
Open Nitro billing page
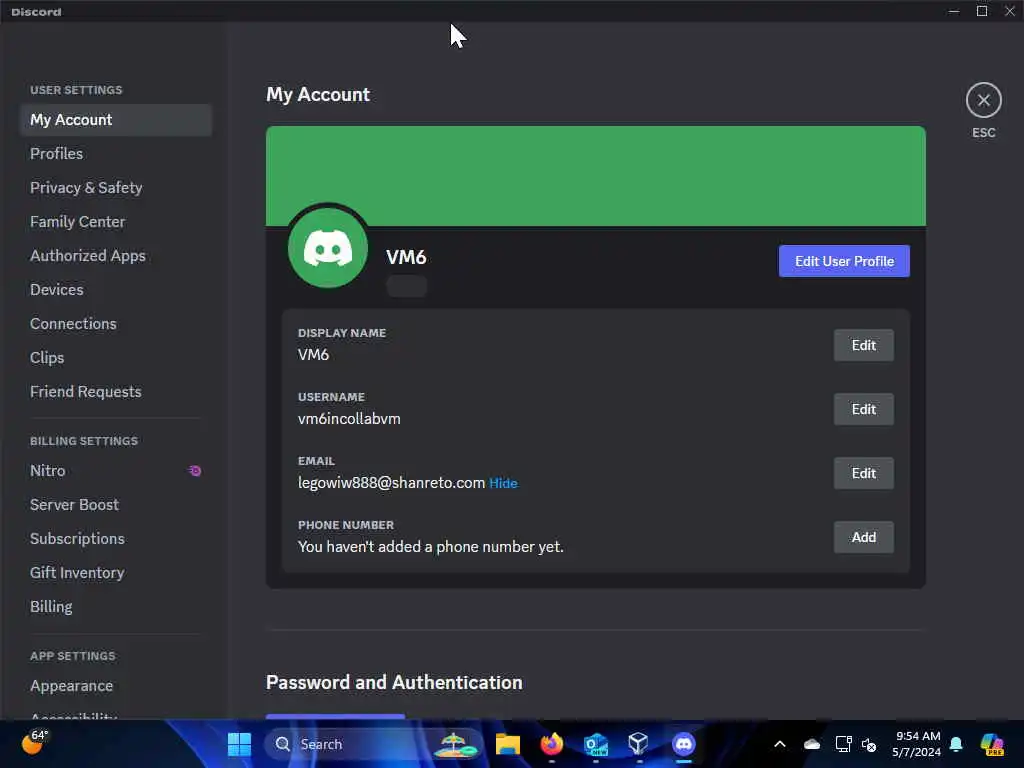pyautogui.click(x=116, y=471)
